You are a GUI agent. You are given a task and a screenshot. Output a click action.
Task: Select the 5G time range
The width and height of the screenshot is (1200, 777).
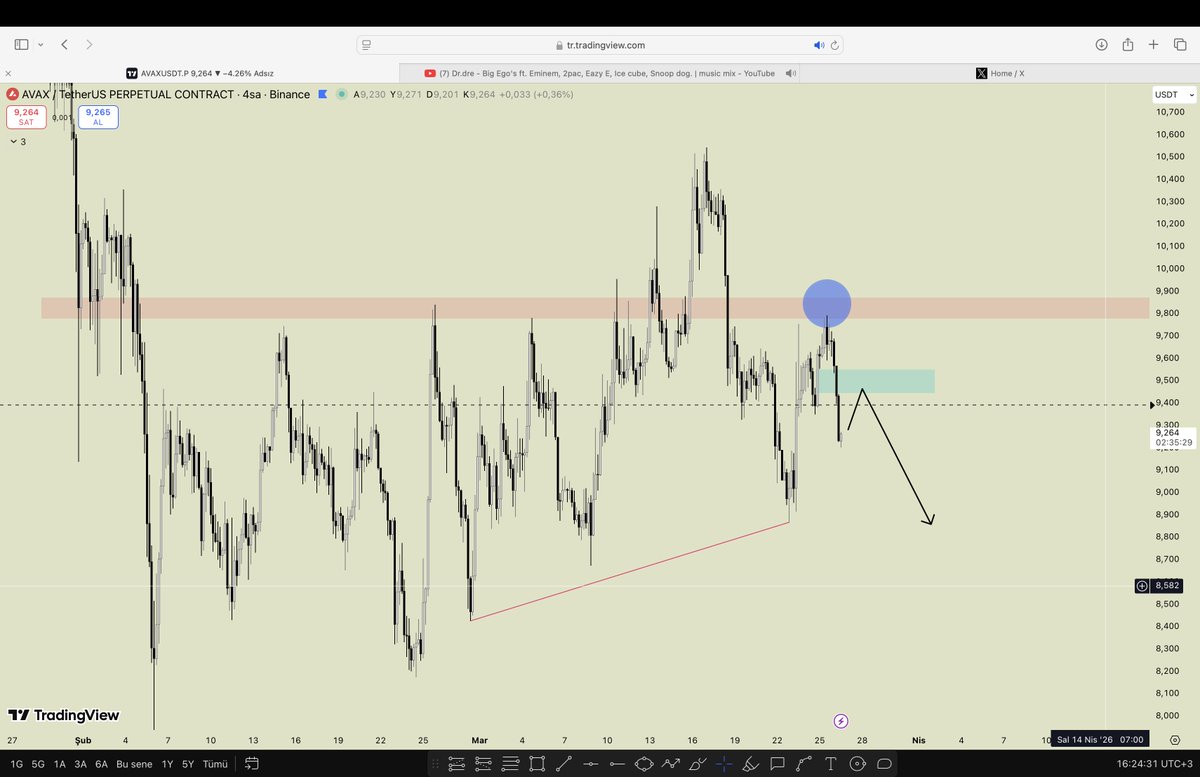click(38, 764)
